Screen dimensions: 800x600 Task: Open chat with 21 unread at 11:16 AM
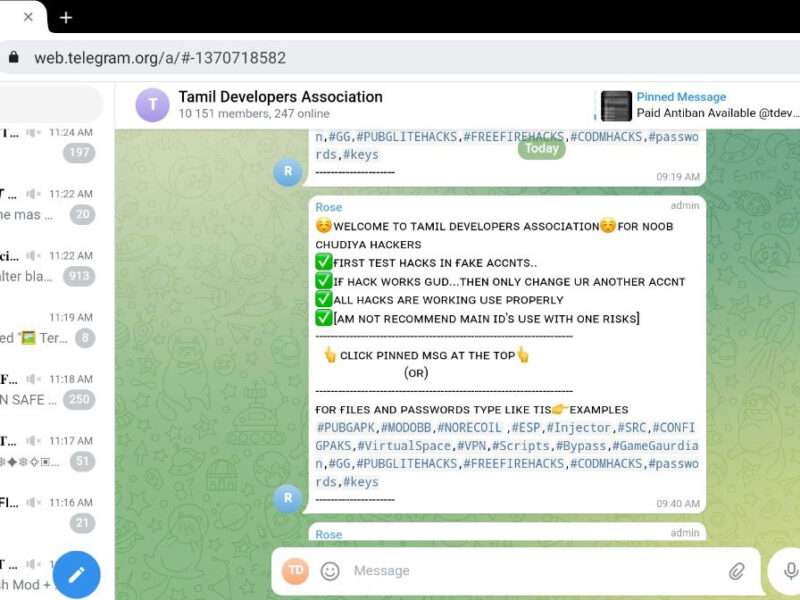51,513
